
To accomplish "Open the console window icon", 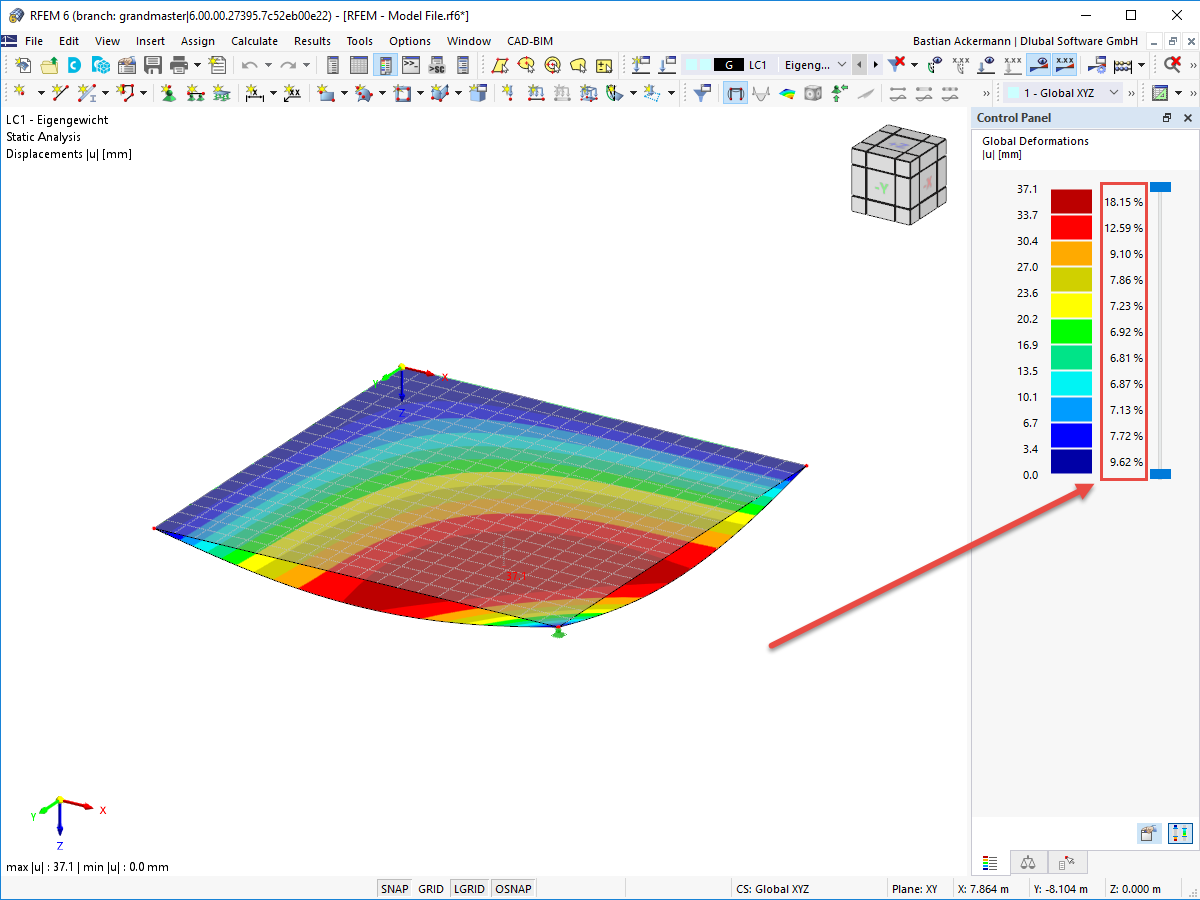I will click(x=411, y=65).
